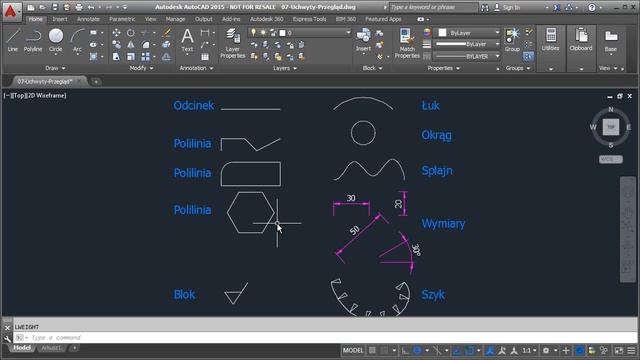Expand the Layers panel
The height and width of the screenshot is (360, 640).
(284, 68)
